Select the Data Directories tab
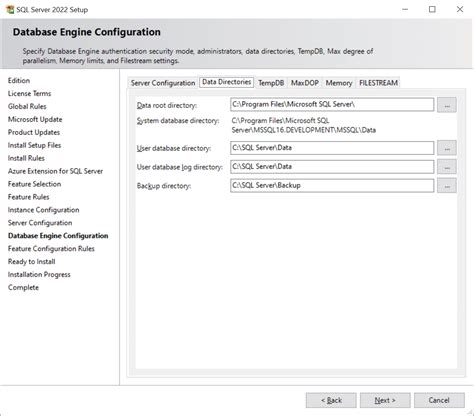 [x=227, y=82]
